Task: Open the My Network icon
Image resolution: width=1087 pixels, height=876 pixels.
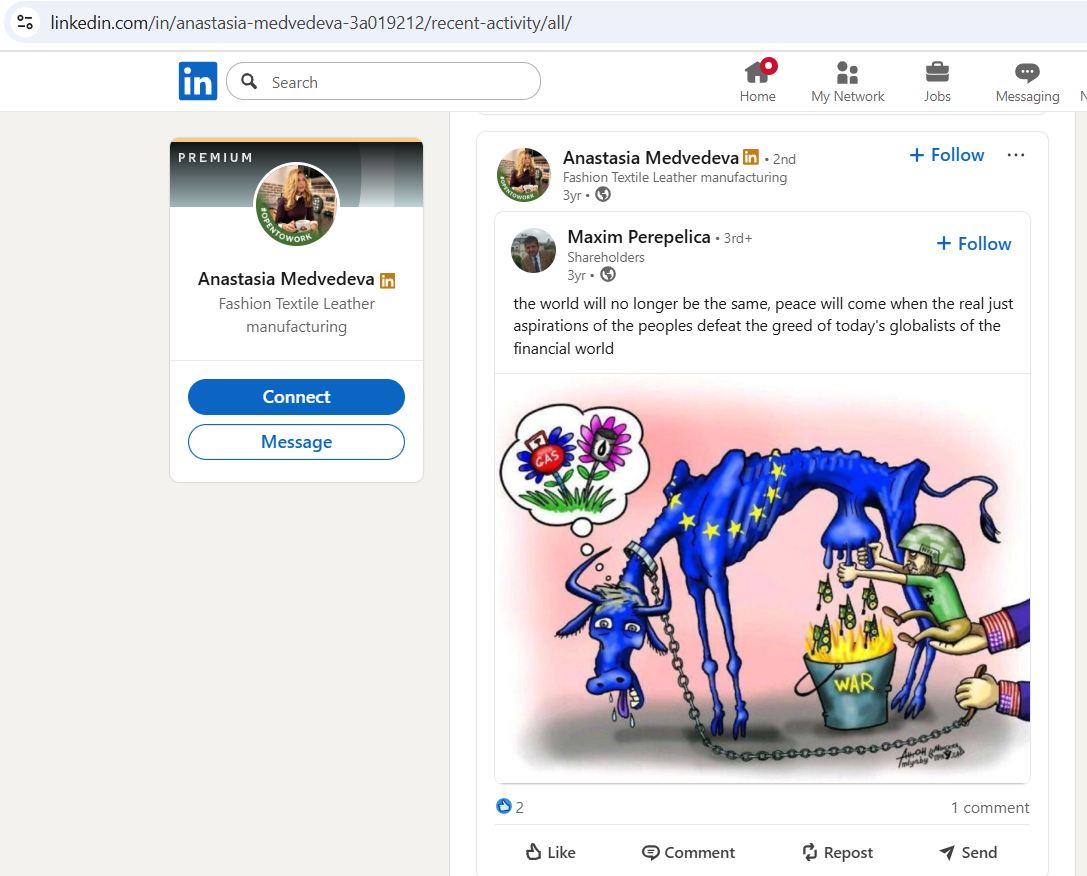Action: pos(846,72)
